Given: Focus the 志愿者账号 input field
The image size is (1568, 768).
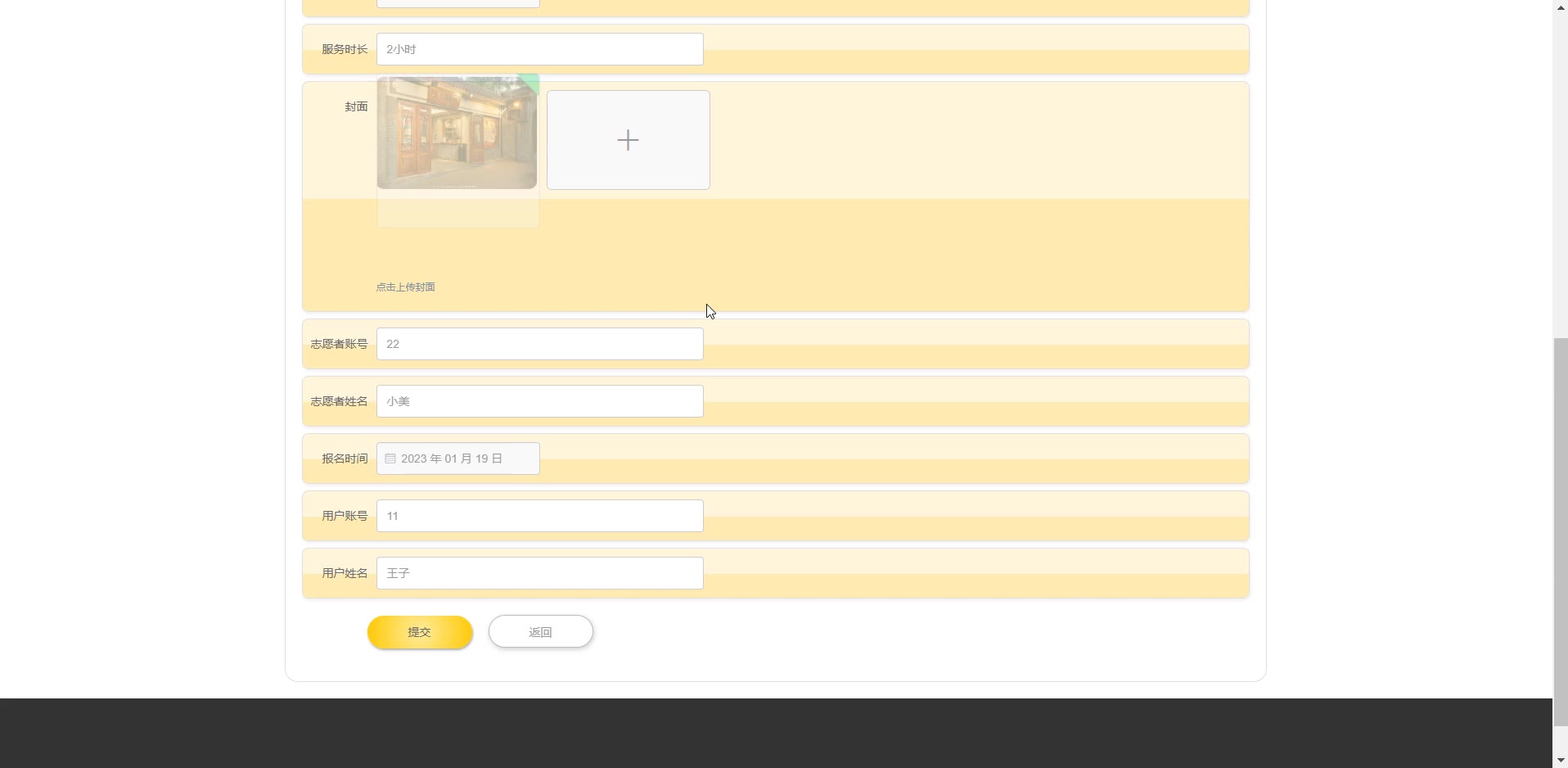Looking at the screenshot, I should [540, 344].
